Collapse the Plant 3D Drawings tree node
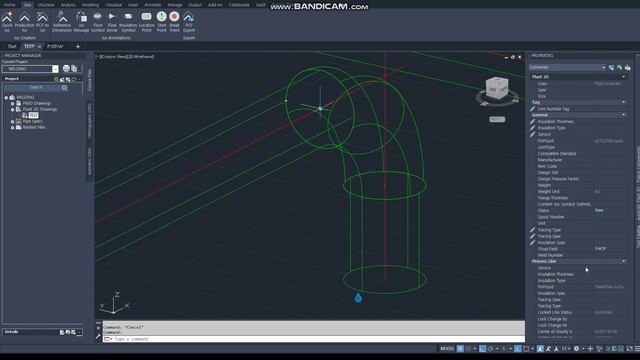 [12, 109]
